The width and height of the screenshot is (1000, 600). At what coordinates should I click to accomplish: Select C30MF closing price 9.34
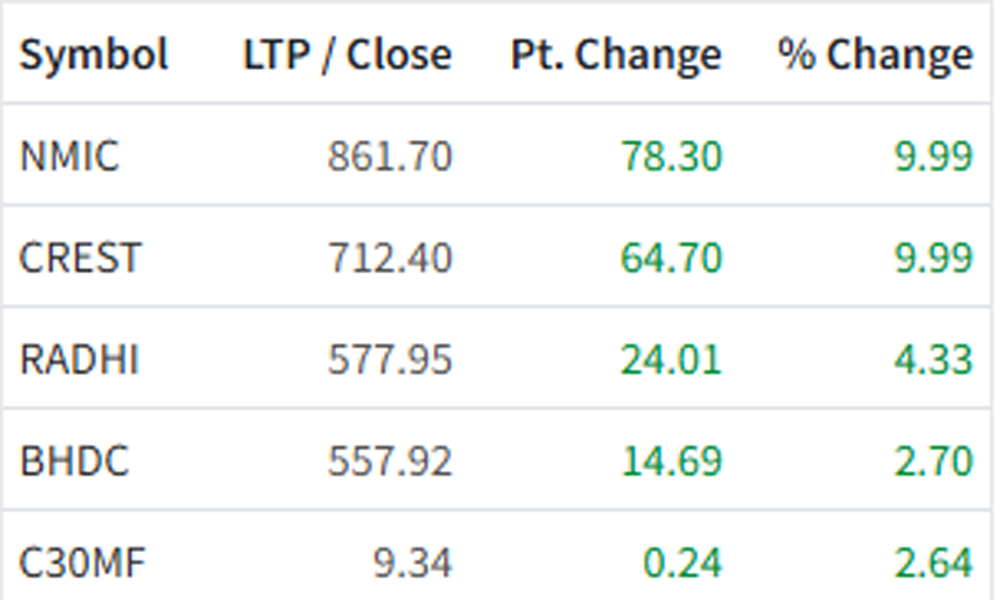point(412,562)
